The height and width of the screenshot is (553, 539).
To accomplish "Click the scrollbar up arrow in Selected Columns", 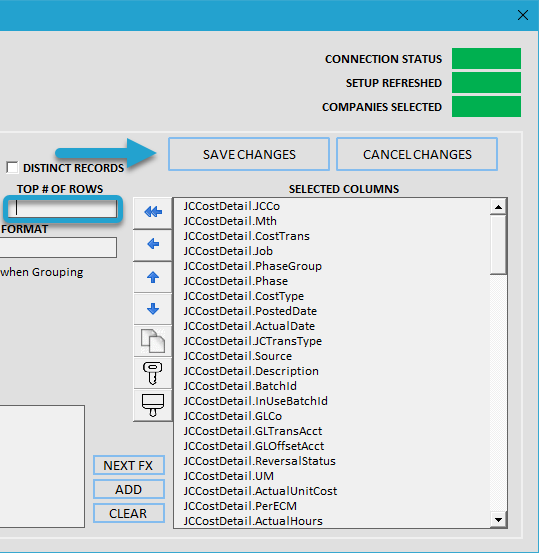I will point(498,207).
